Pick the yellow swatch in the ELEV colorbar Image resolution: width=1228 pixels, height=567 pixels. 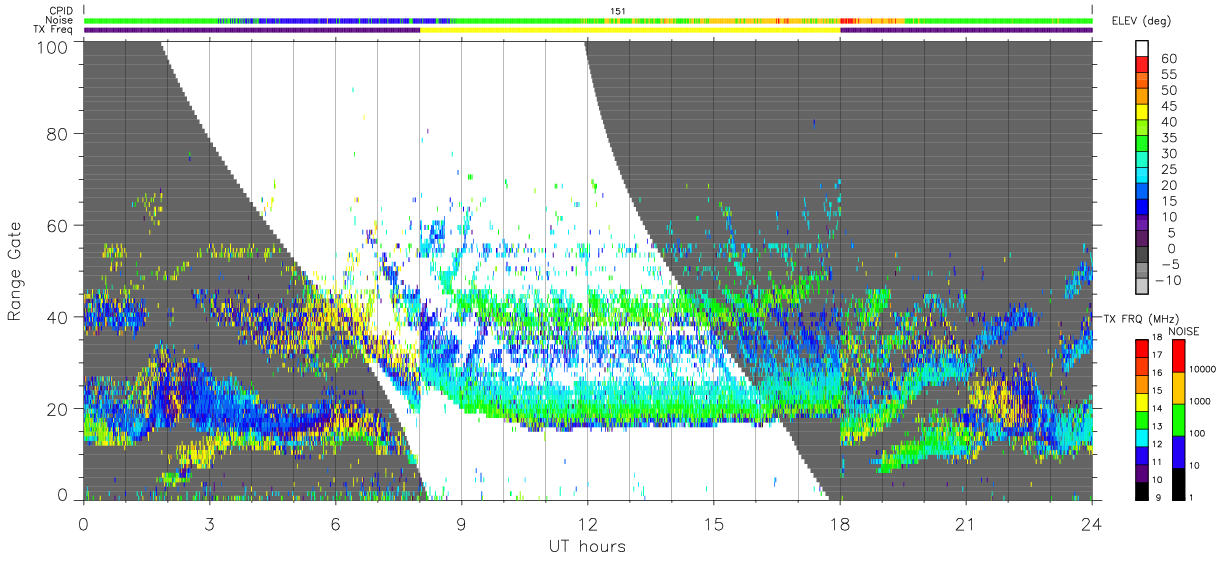(x=1142, y=112)
